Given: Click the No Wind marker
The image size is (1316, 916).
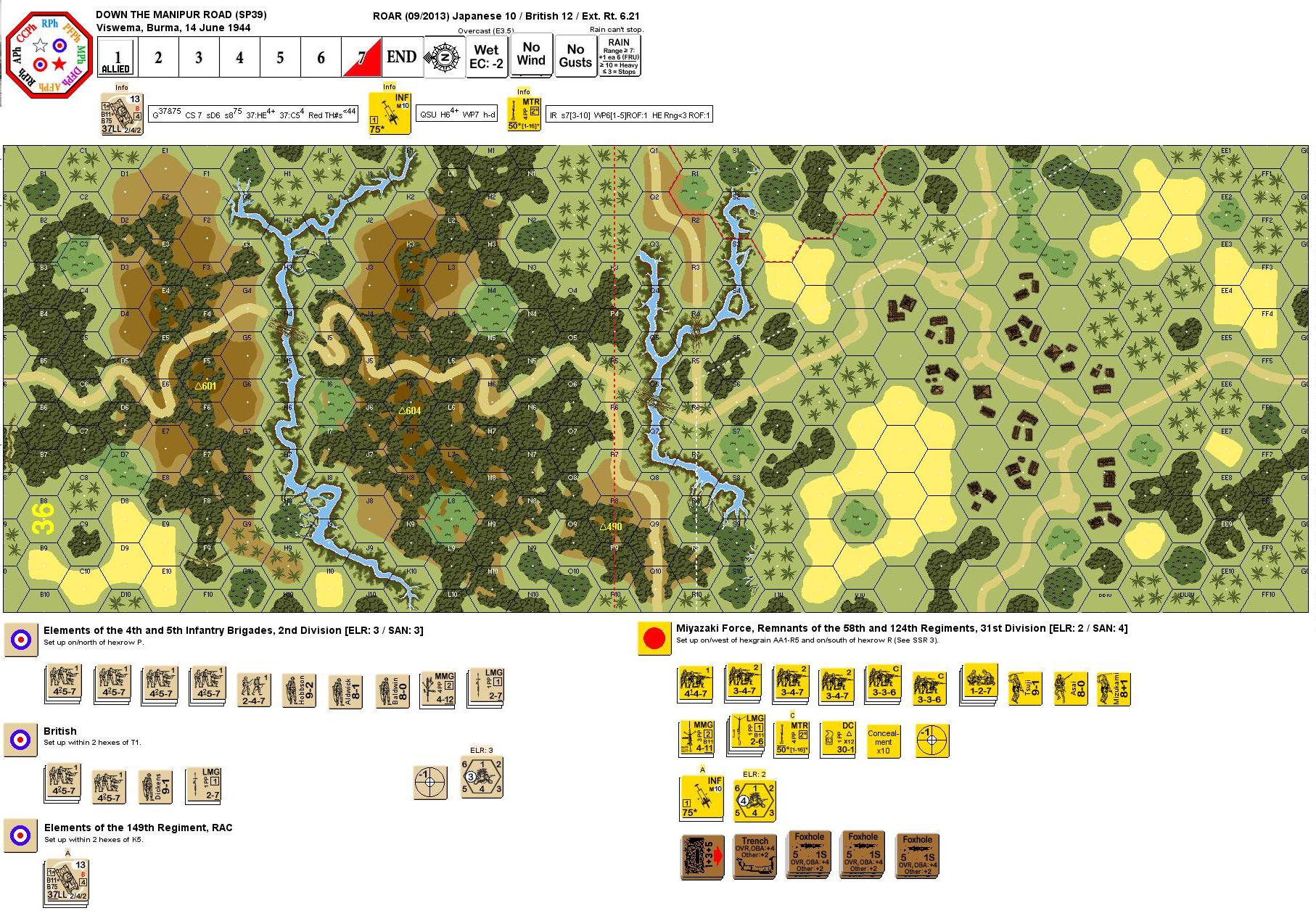Looking at the screenshot, I should click(531, 54).
